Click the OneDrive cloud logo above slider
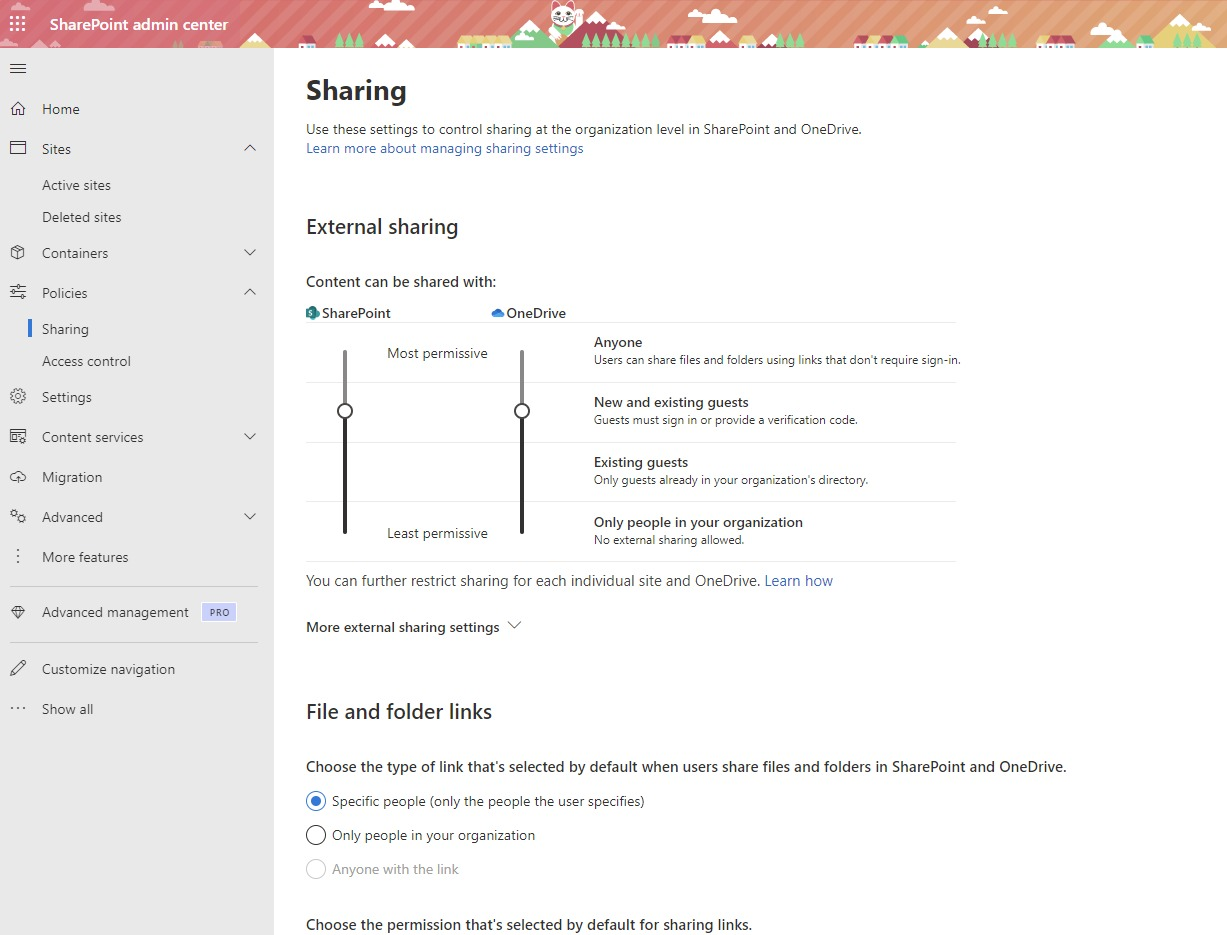 point(498,313)
